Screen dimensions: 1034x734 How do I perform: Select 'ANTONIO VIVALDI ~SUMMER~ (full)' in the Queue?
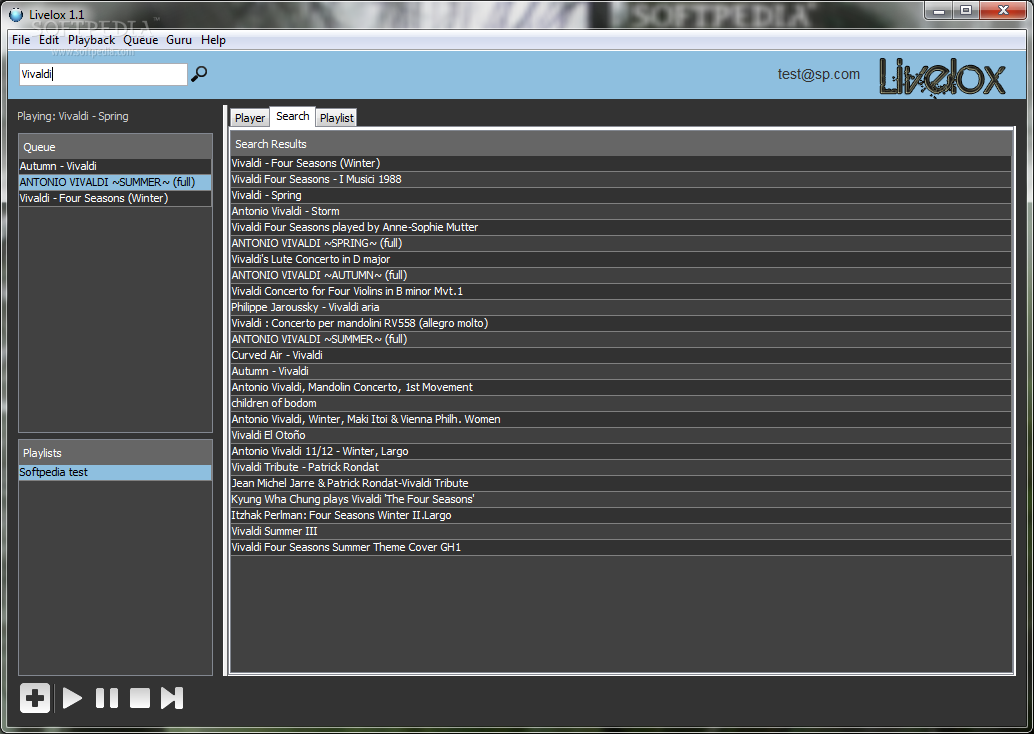click(115, 182)
